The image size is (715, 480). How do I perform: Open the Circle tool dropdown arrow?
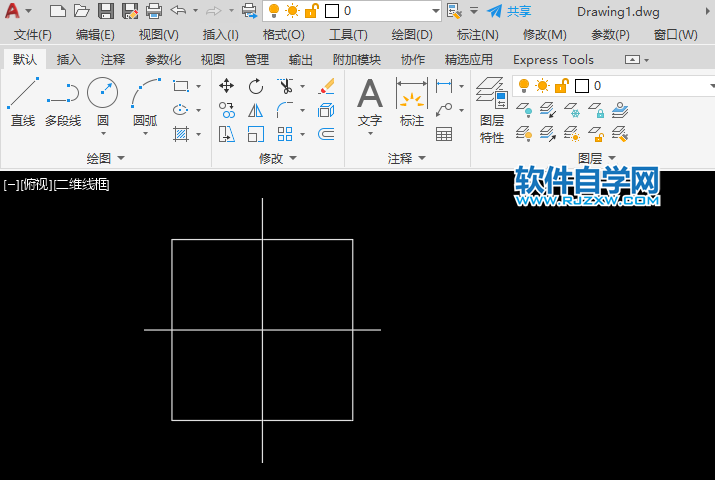coord(103,134)
